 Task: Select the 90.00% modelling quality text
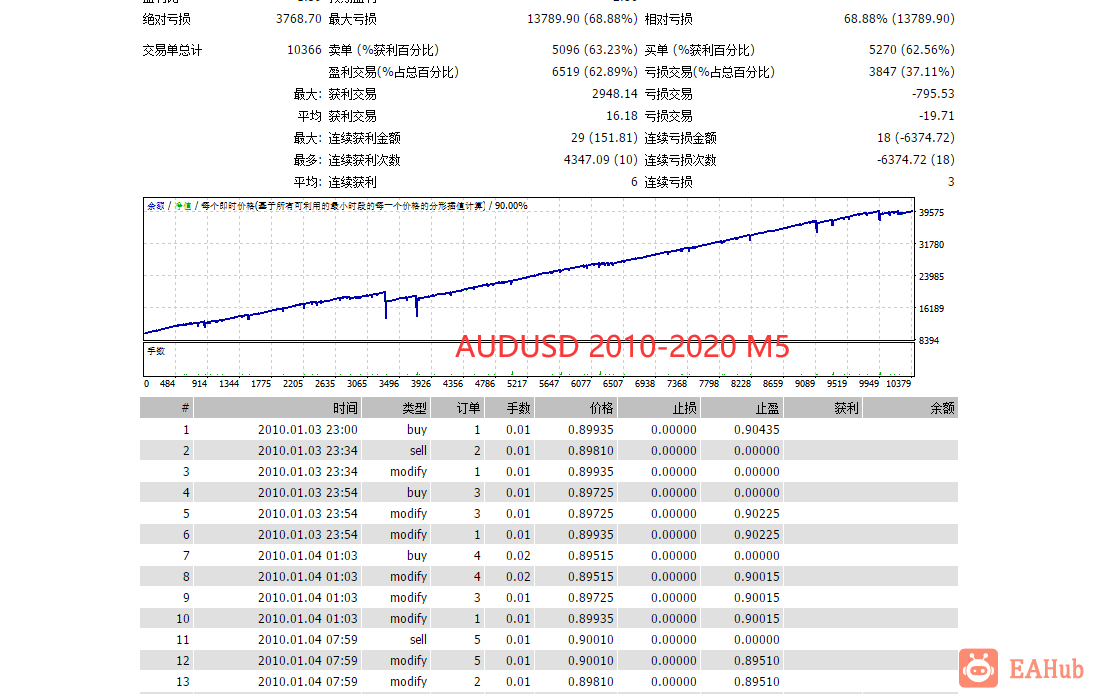tap(511, 206)
